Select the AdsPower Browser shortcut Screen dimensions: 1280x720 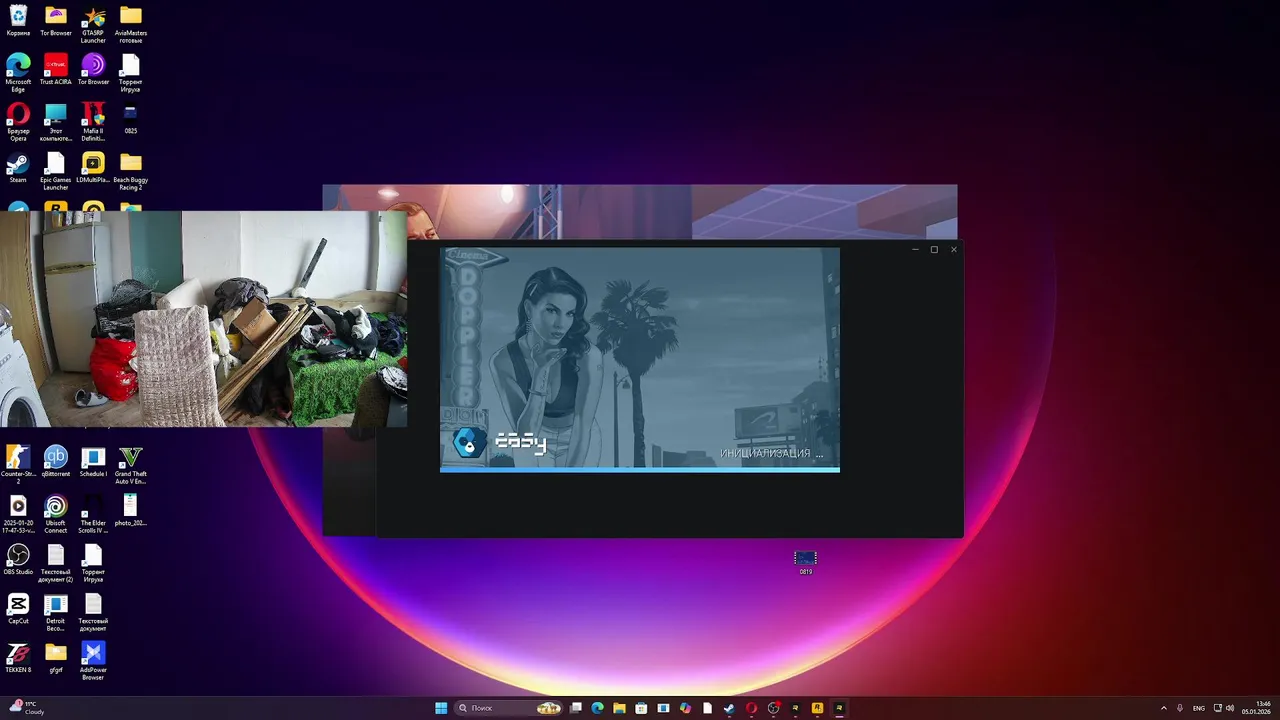(x=93, y=661)
